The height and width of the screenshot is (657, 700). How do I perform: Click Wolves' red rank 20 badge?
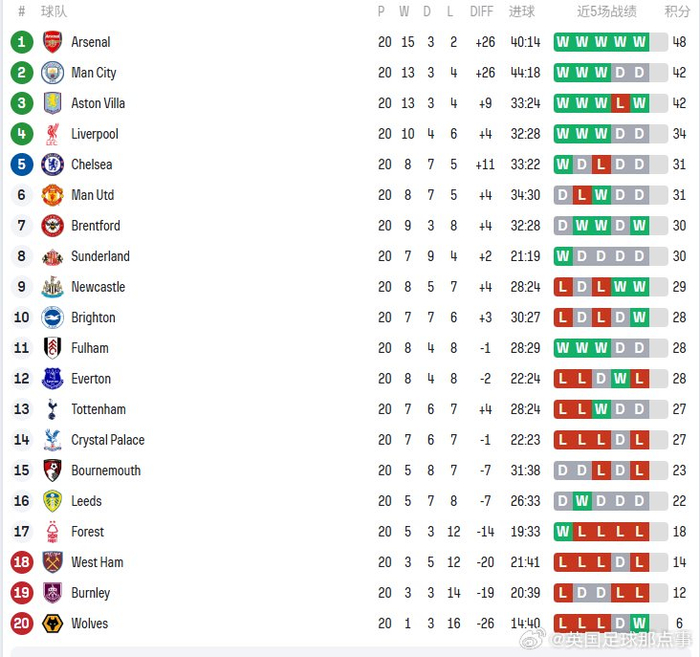[21, 623]
